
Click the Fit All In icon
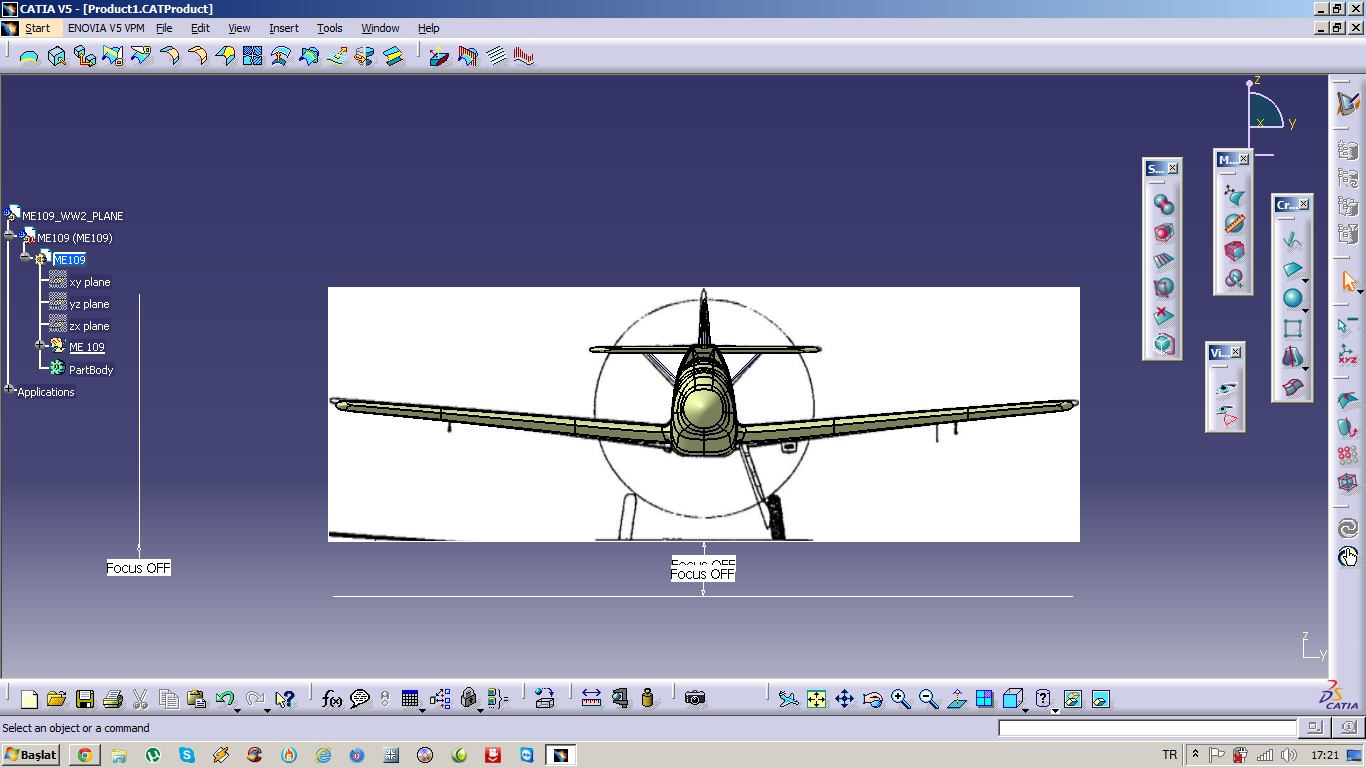tap(816, 699)
